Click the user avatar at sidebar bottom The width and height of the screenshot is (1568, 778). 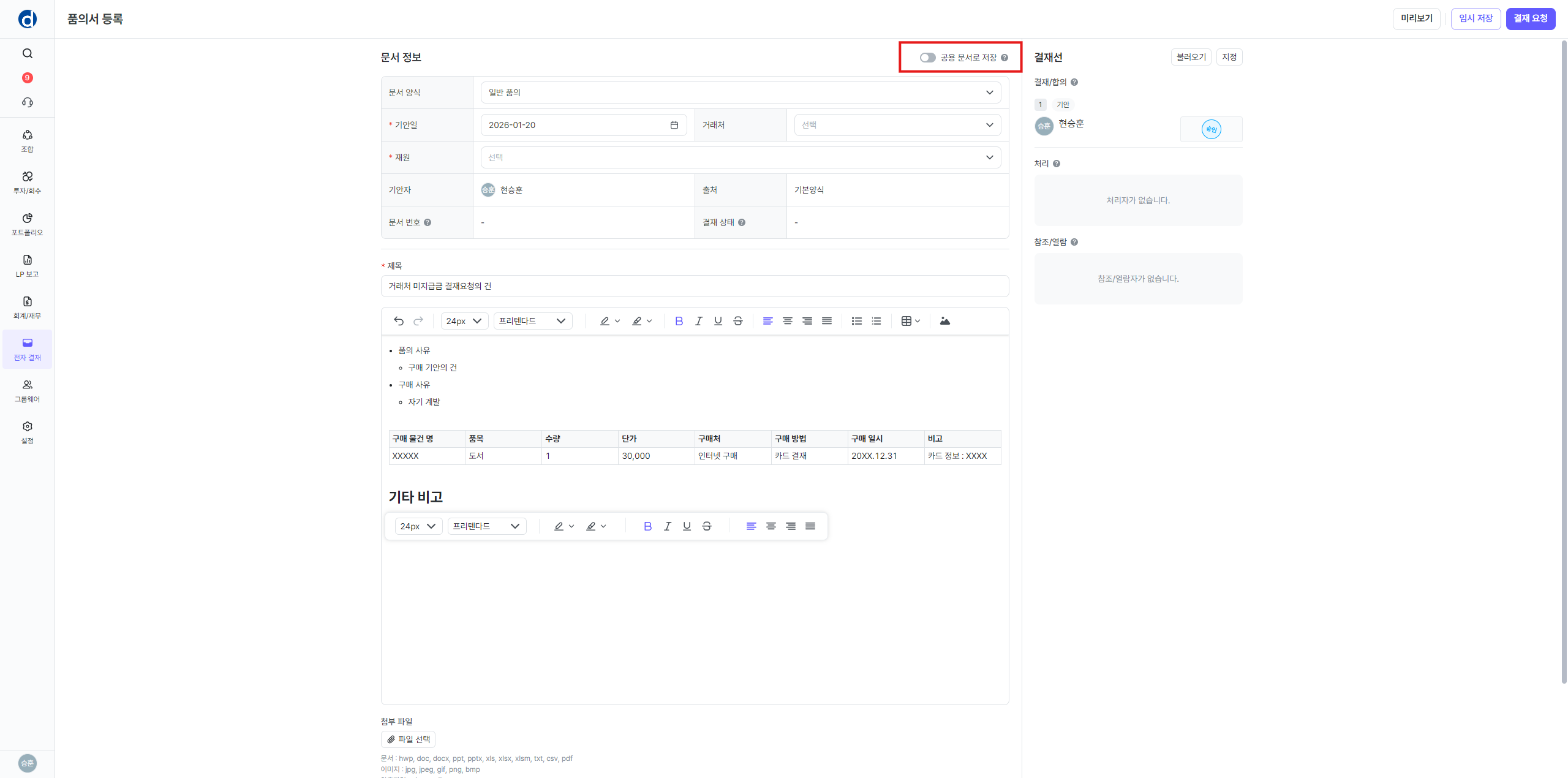[28, 763]
